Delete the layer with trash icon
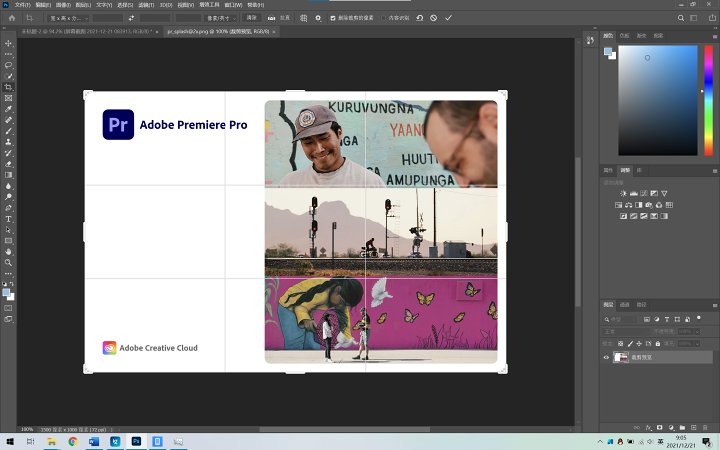Viewport: 720px width, 450px height. tap(705, 428)
